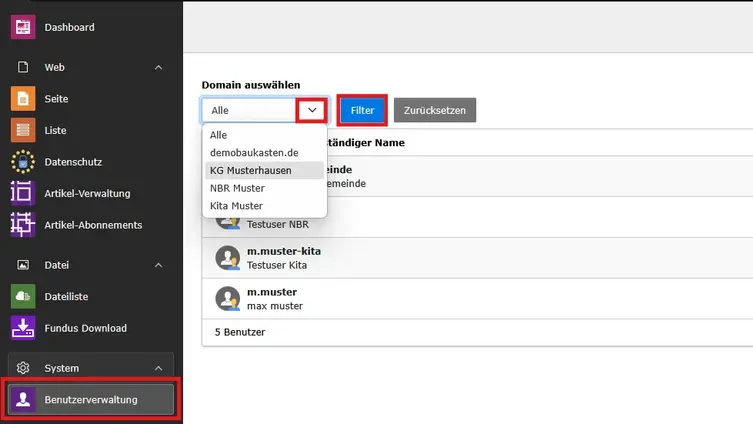Click the Seite page icon
The image size is (753, 424).
coord(22,99)
